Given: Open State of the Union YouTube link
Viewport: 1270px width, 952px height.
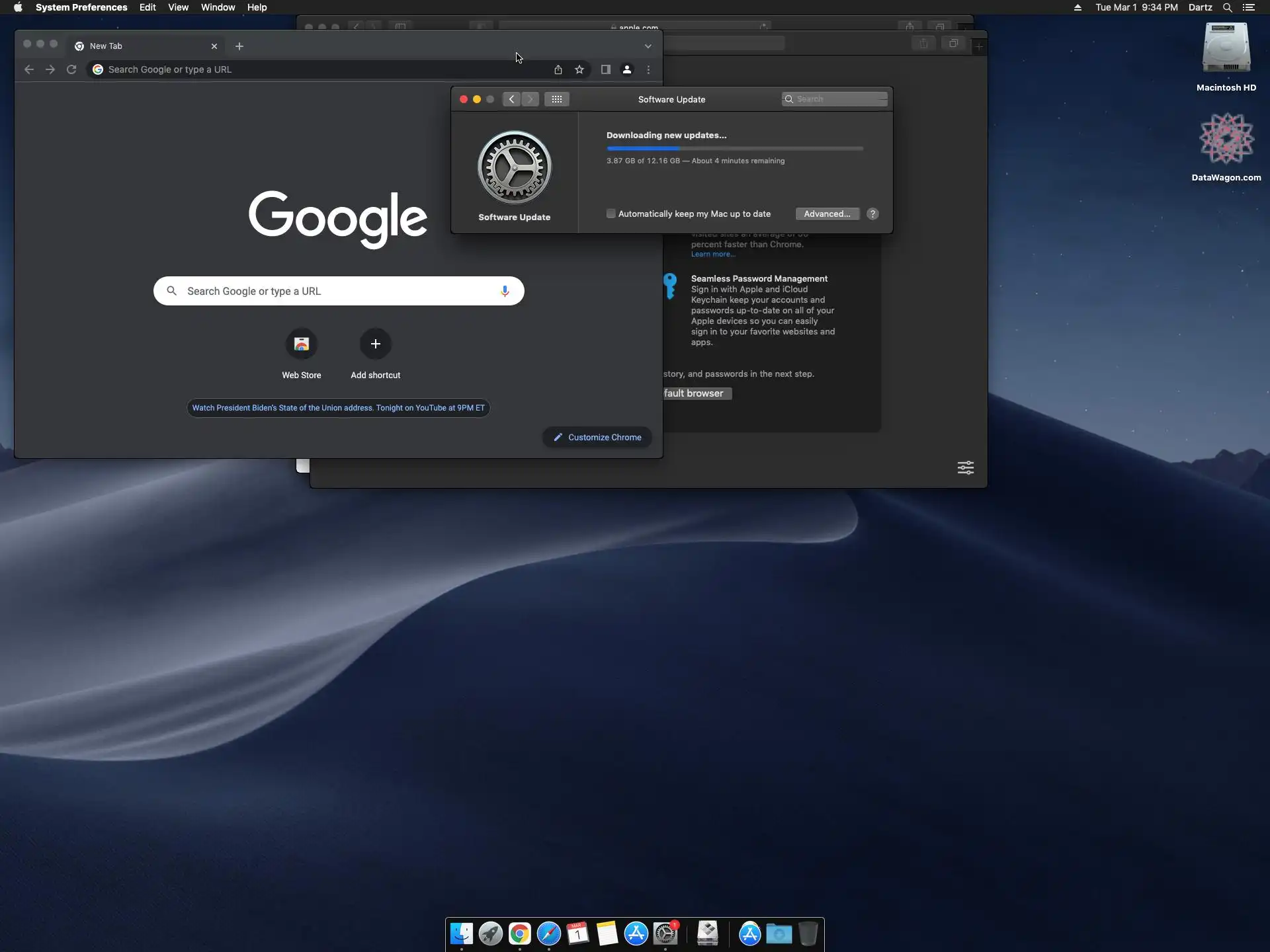Looking at the screenshot, I should [x=338, y=408].
